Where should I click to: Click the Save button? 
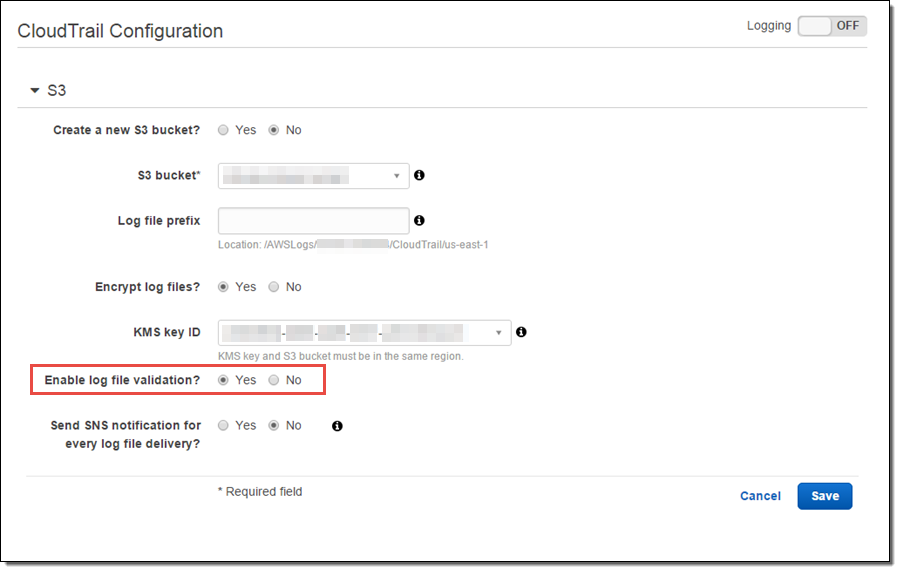(824, 496)
